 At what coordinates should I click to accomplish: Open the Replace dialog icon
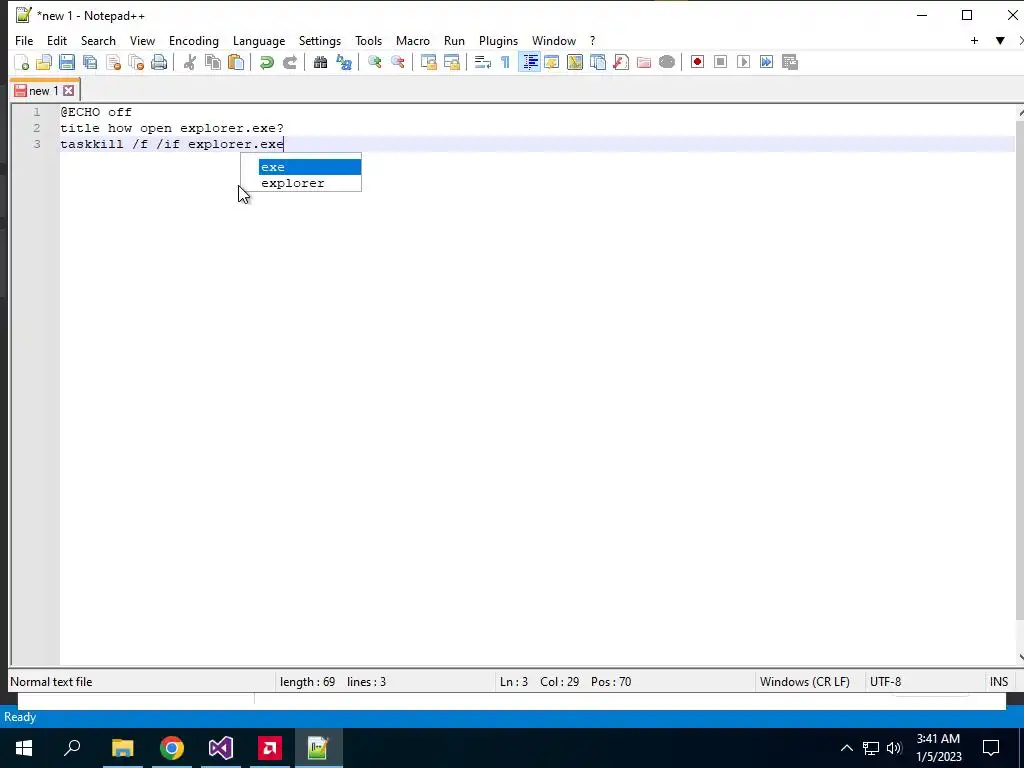coord(344,62)
